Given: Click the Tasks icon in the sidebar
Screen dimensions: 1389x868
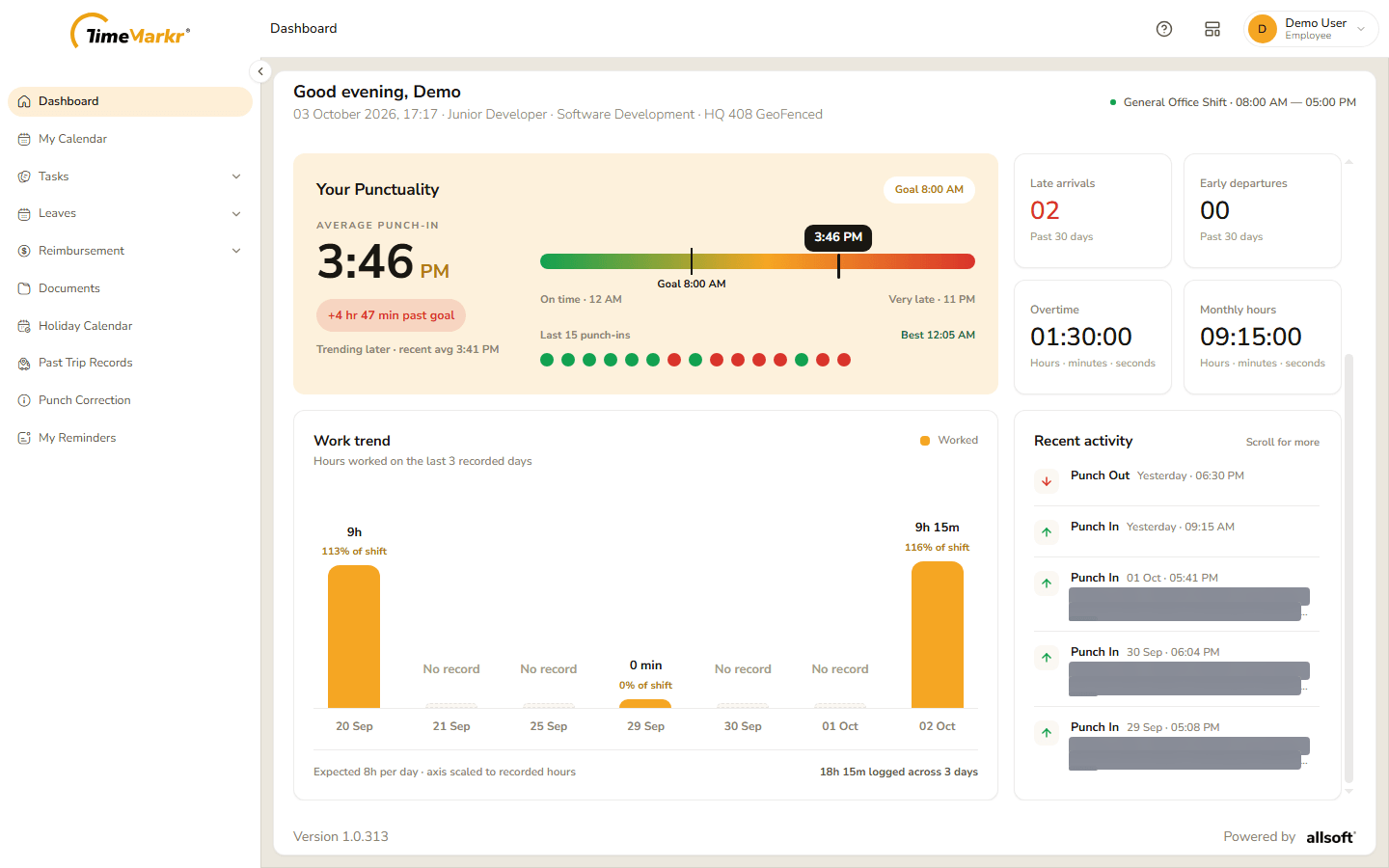Looking at the screenshot, I should [24, 176].
